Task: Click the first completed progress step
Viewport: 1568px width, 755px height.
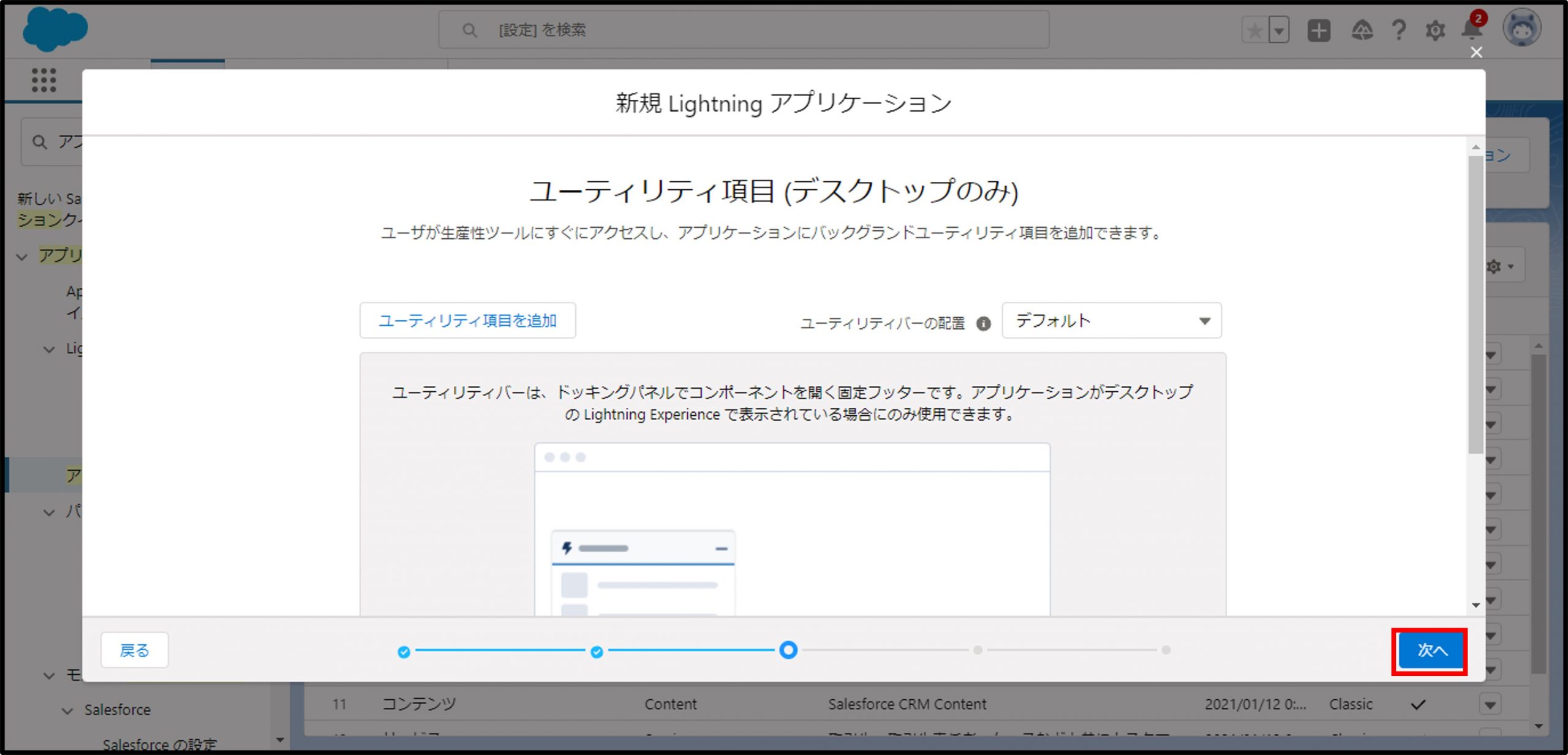Action: pos(404,652)
